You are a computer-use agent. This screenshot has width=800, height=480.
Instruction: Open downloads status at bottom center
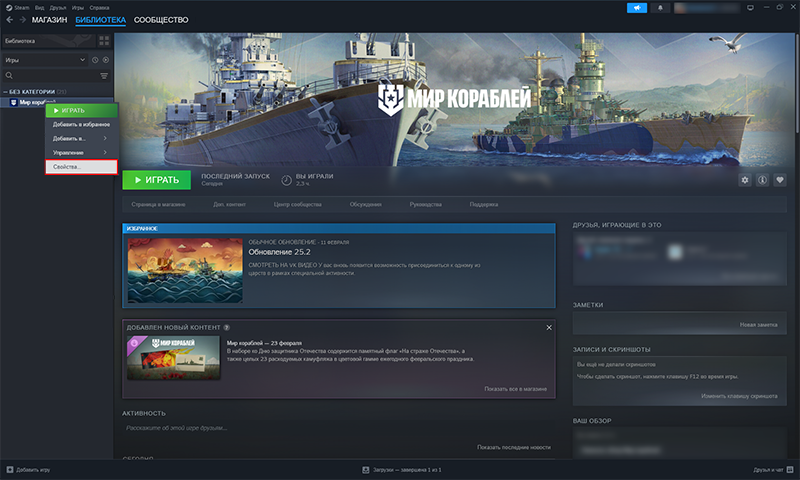pyautogui.click(x=402, y=470)
